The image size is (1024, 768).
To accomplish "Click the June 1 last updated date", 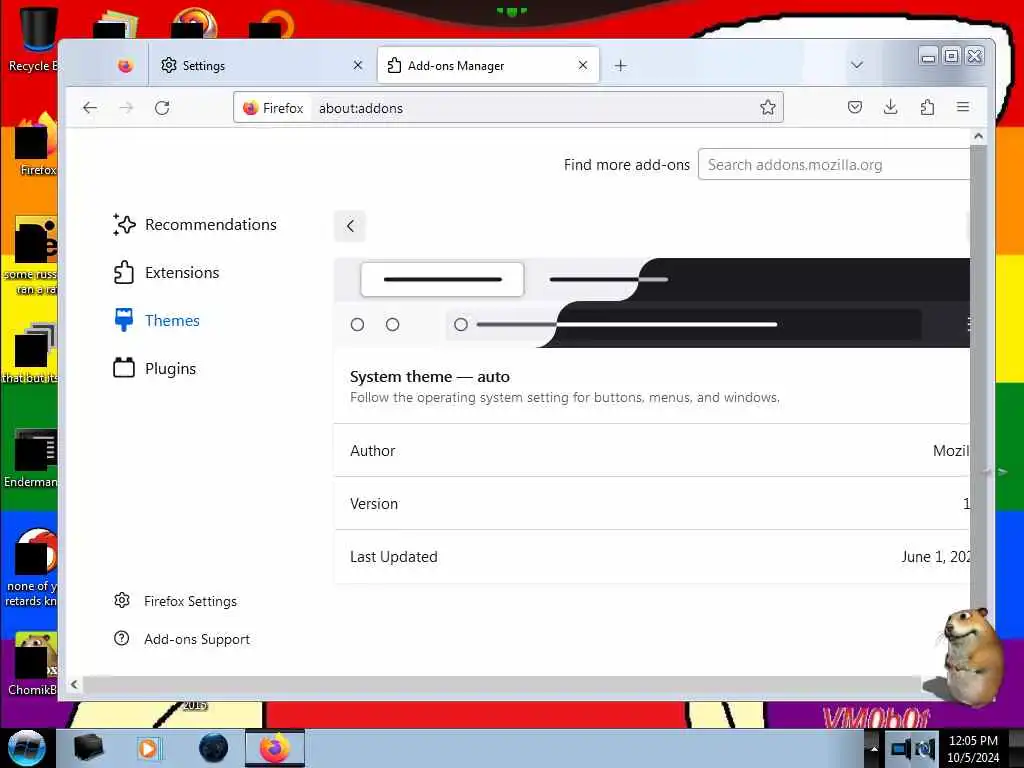I will click(935, 556).
